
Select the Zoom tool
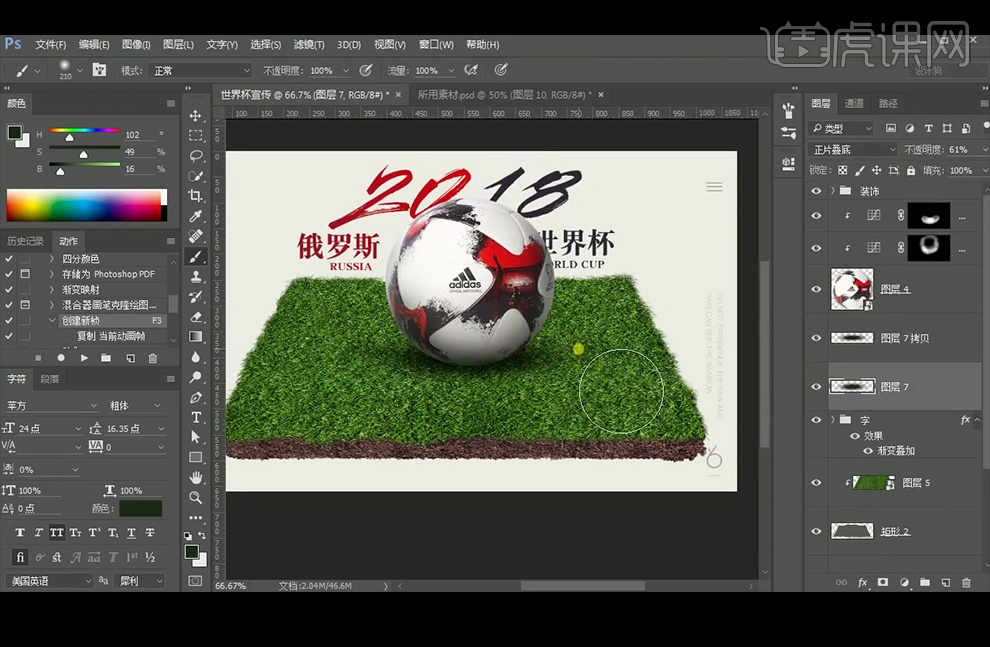click(x=196, y=497)
